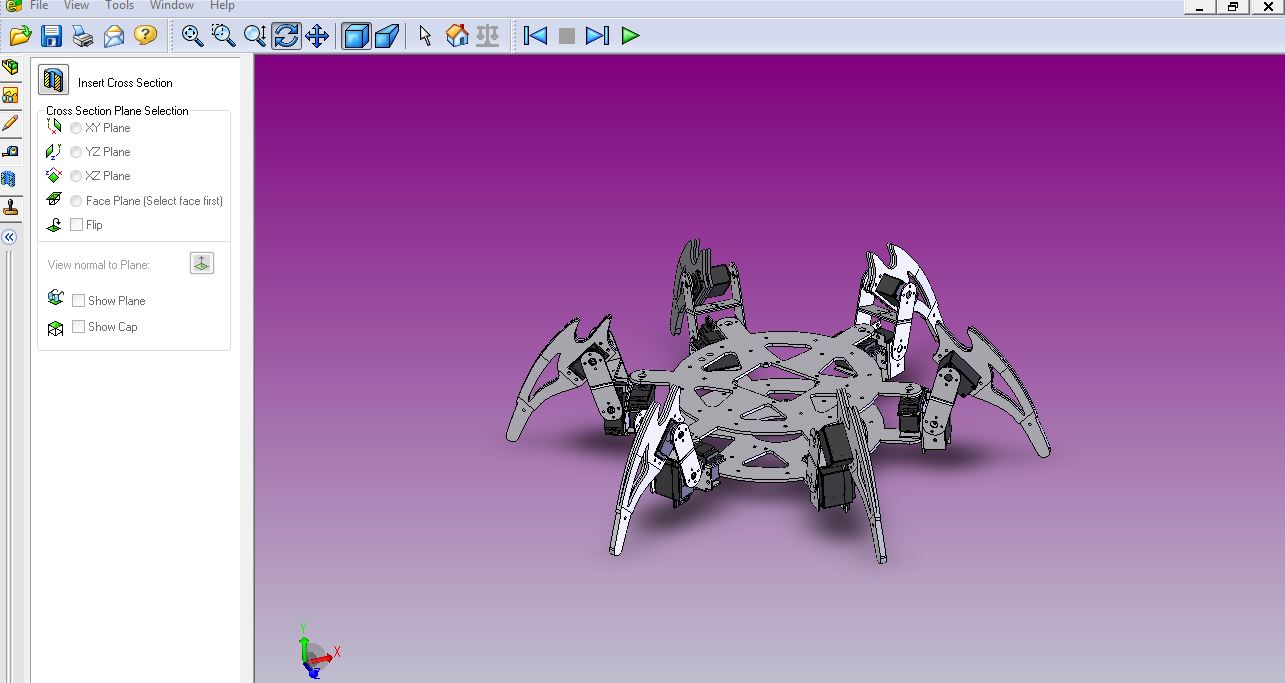Select the Face Plane radio button
The height and width of the screenshot is (683, 1285).
(76, 201)
